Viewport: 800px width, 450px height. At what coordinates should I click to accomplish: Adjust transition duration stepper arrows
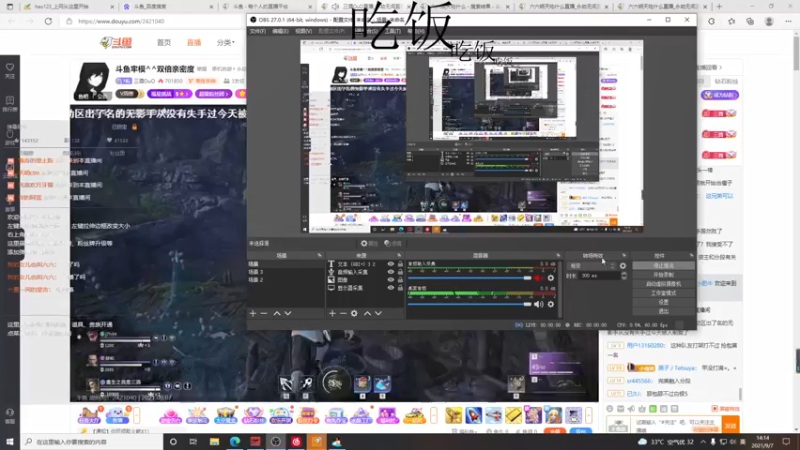coord(623,276)
